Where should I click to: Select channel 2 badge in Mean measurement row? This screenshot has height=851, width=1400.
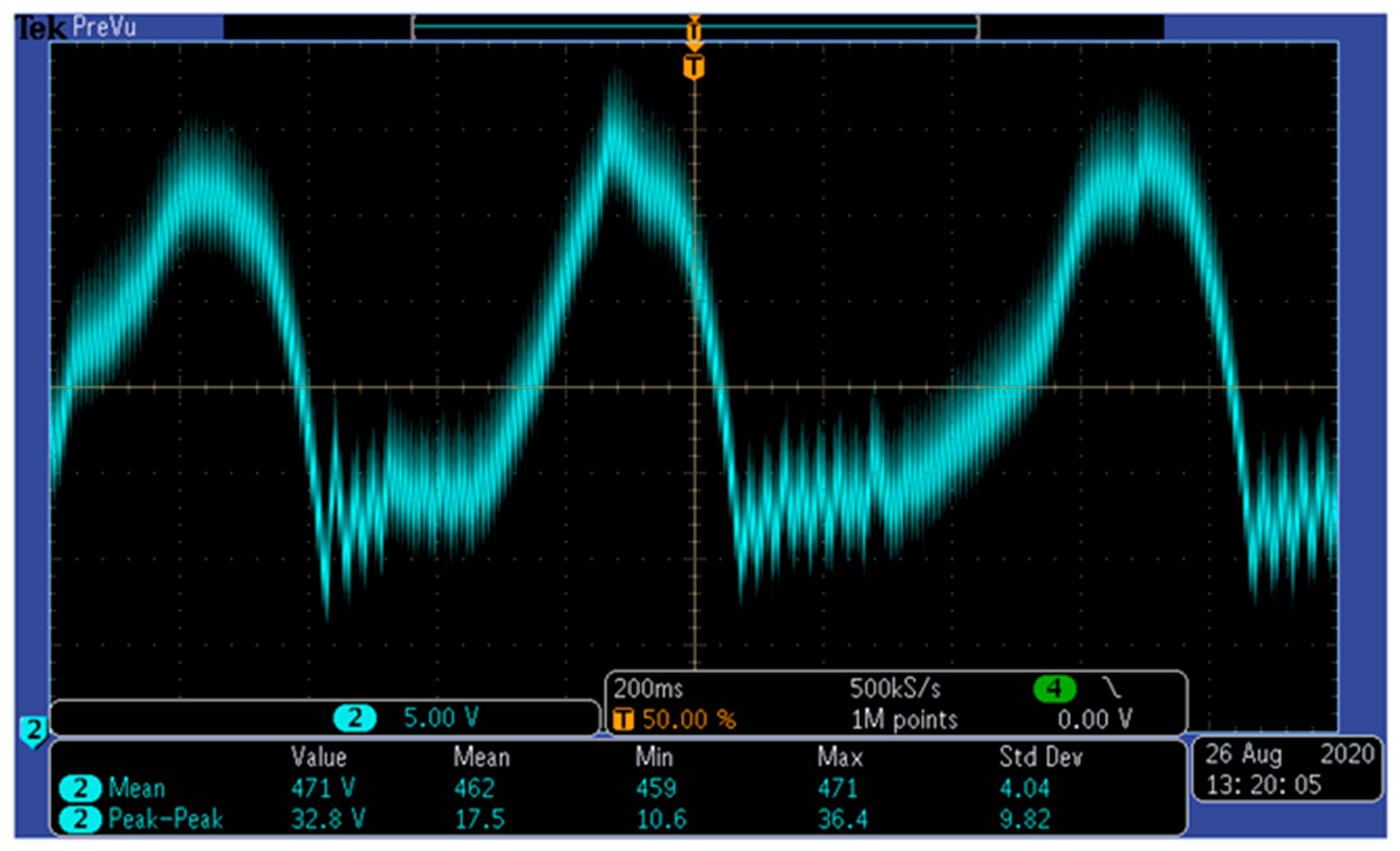pos(80,788)
